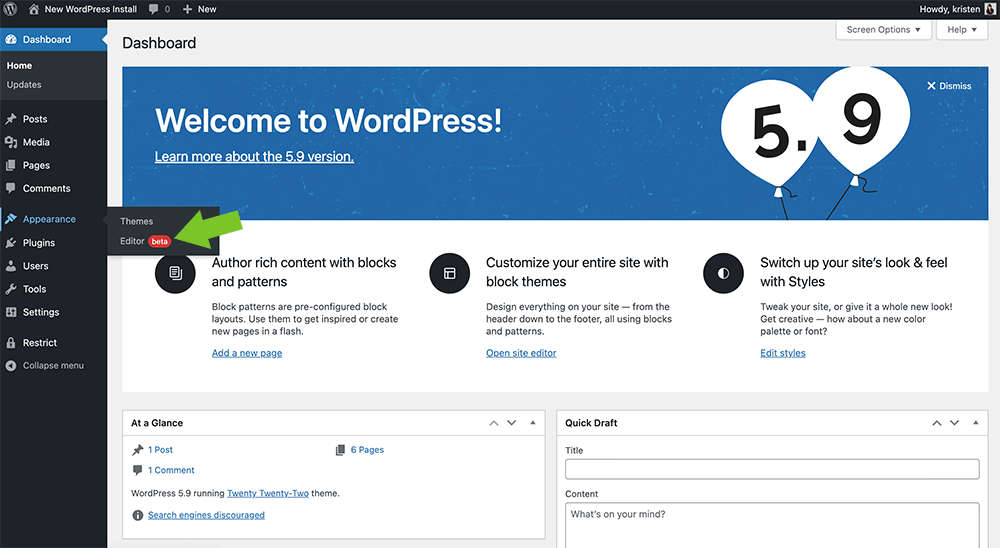The width and height of the screenshot is (1000, 548).
Task: Expand the Help dropdown tab
Action: pyautogui.click(x=962, y=29)
